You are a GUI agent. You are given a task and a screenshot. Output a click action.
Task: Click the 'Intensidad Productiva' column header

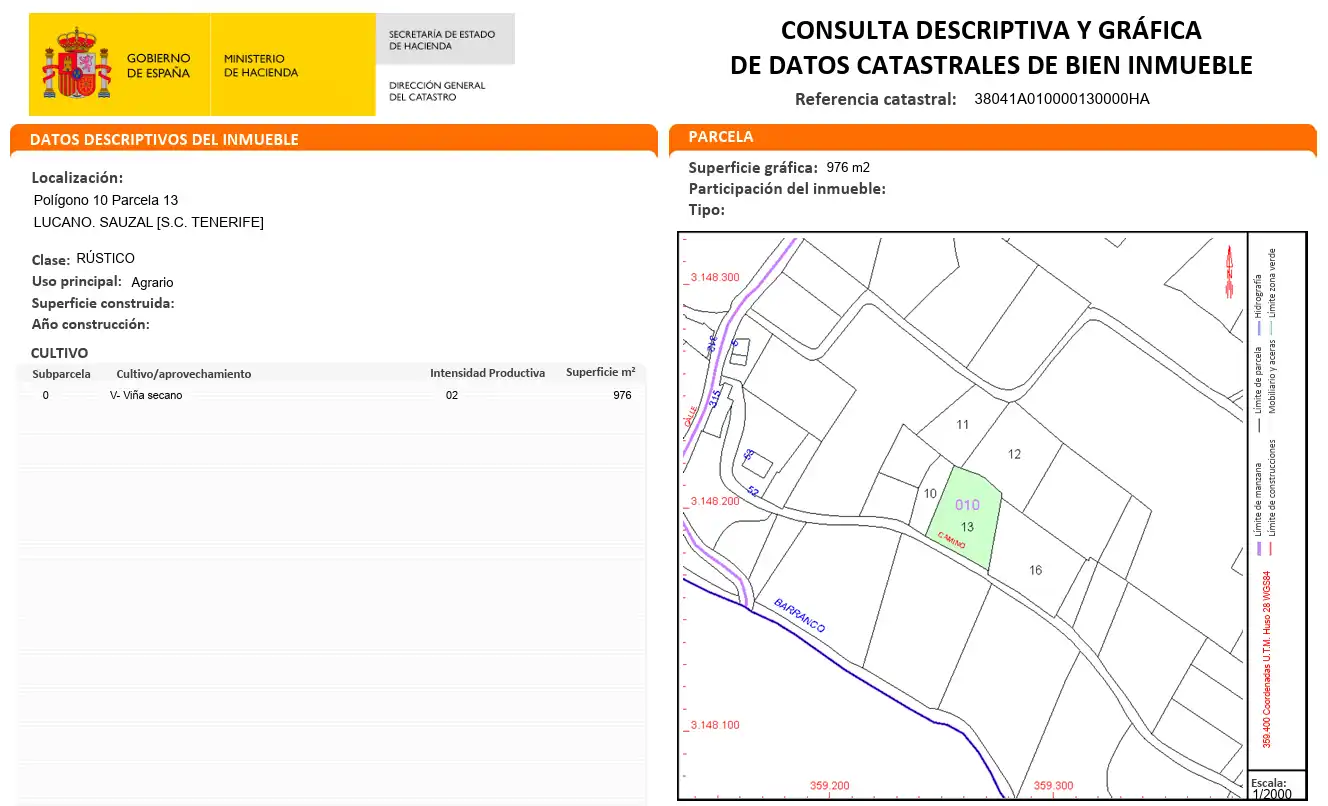tap(488, 373)
